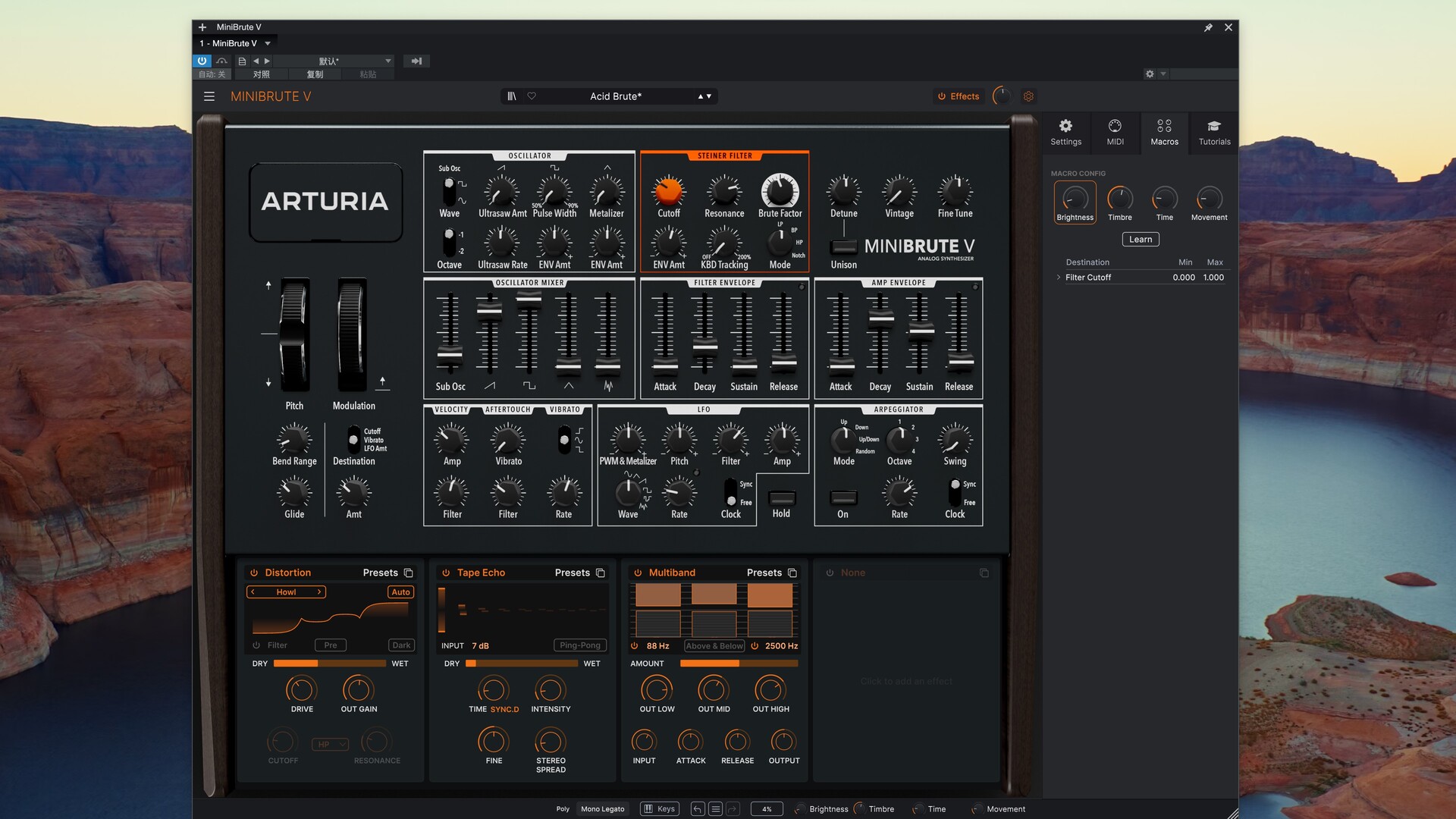Open the preset library browser icon
Viewport: 1456px width, 819px height.
coord(512,96)
